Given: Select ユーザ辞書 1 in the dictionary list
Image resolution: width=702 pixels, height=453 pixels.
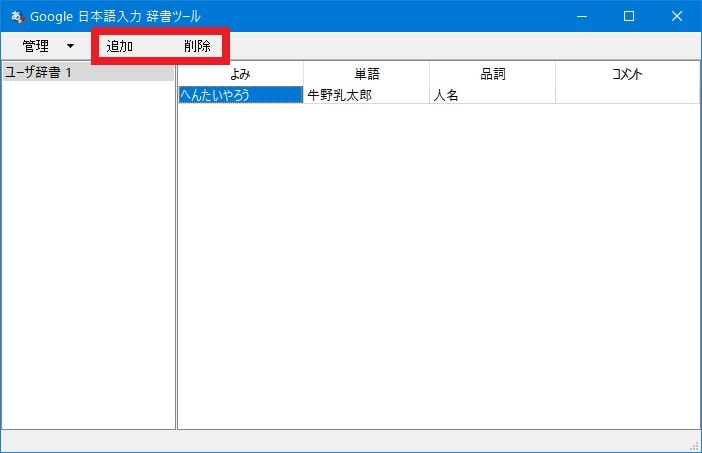Looking at the screenshot, I should [88, 73].
